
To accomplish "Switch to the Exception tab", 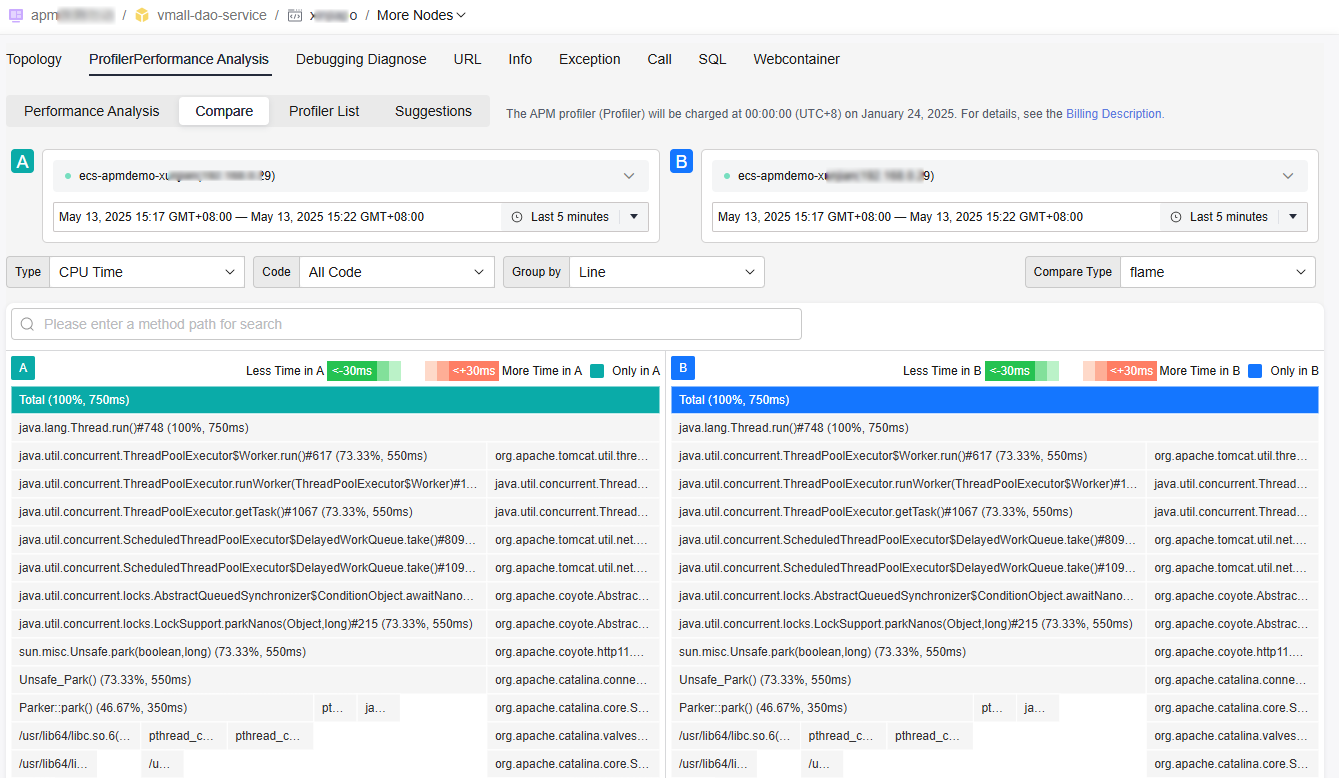I will 590,59.
